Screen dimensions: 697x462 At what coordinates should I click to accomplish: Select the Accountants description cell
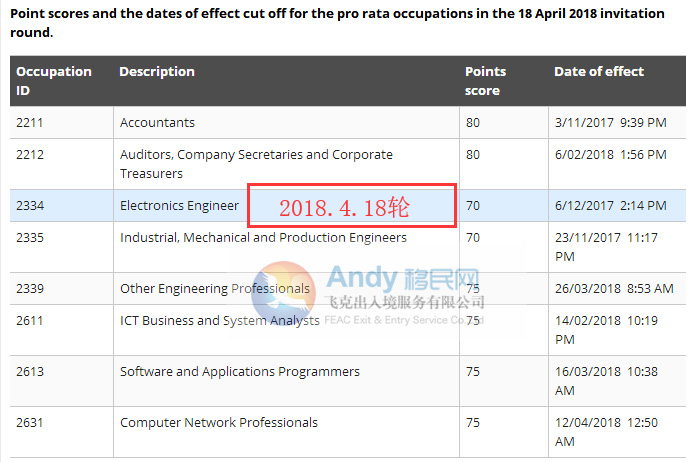[x=158, y=123]
